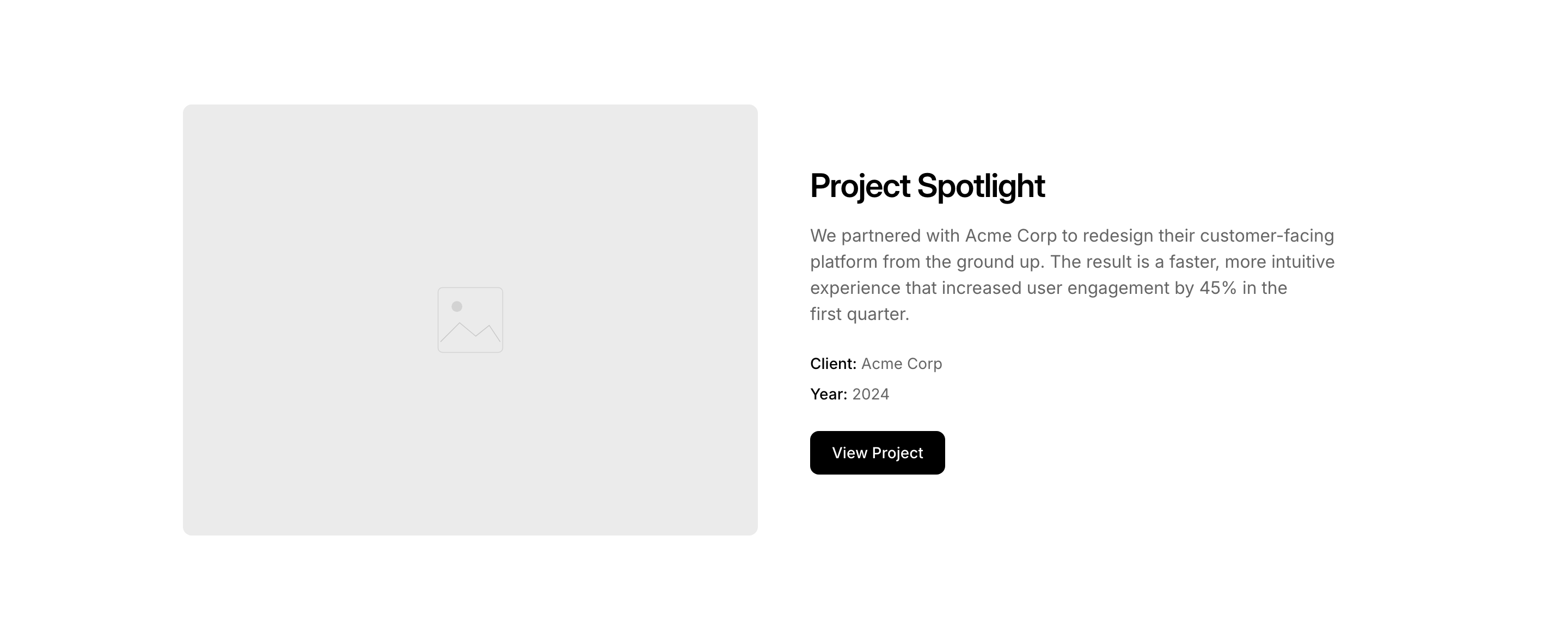Click 'customer-facing' in the description
The image size is (1568, 640).
(x=1267, y=236)
